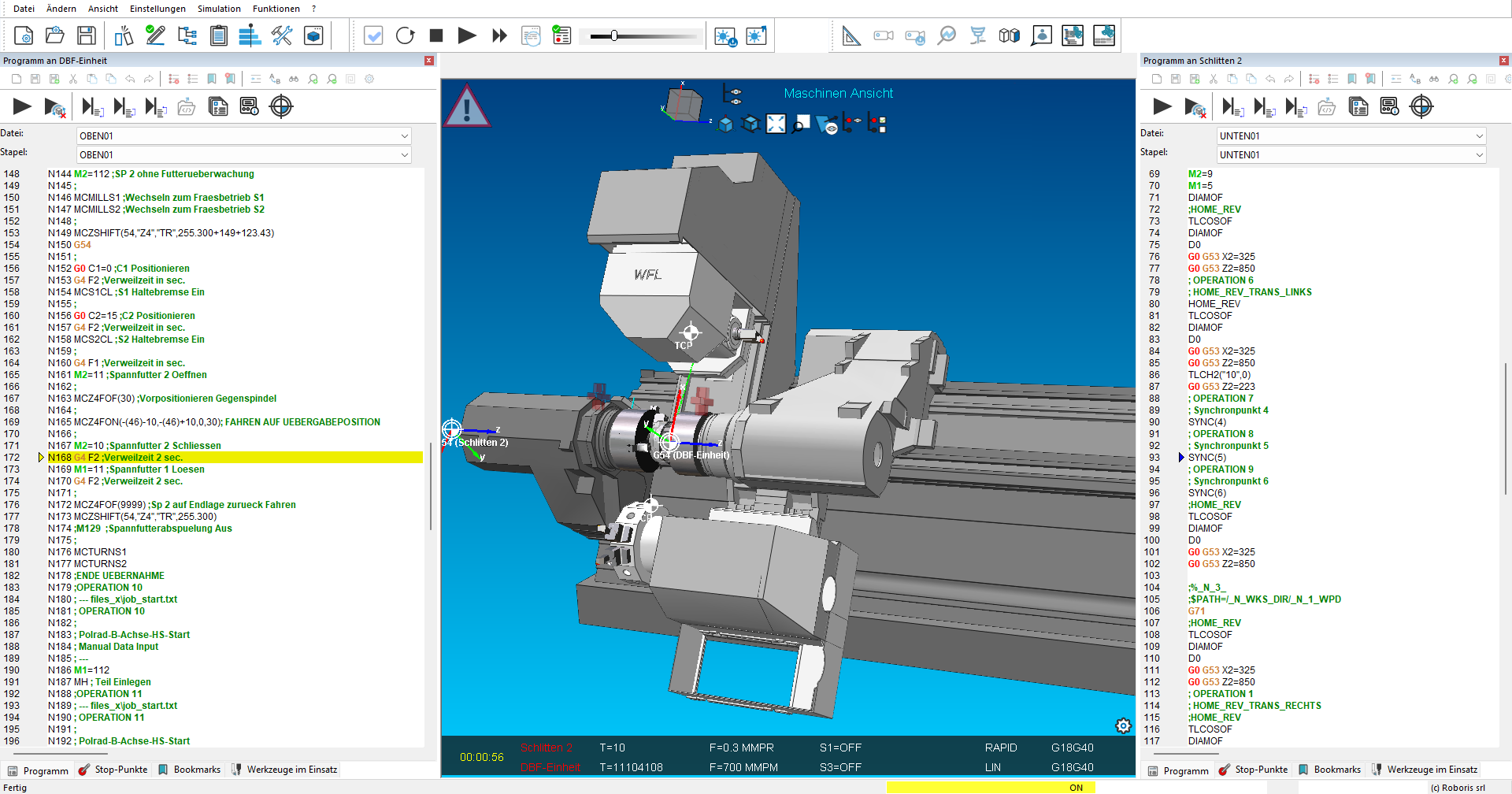
Task: Click the crosshair target icon in DBF-Einheit panel
Action: click(281, 106)
